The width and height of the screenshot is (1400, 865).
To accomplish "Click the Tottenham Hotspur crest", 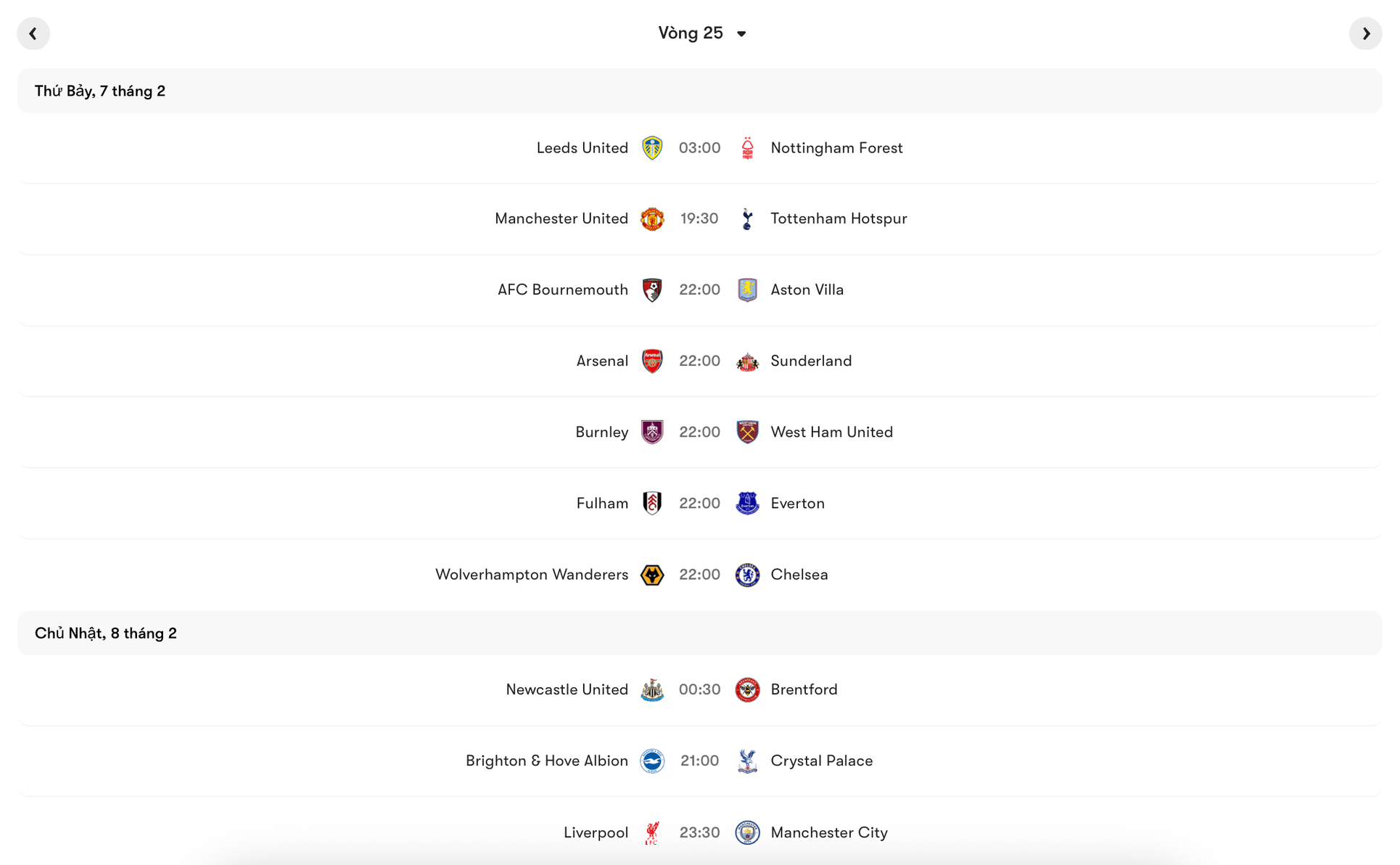I will [x=747, y=218].
